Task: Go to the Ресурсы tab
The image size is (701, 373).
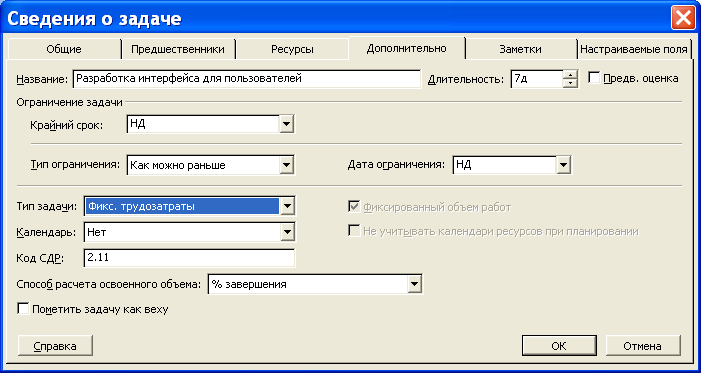Action: coord(292,49)
